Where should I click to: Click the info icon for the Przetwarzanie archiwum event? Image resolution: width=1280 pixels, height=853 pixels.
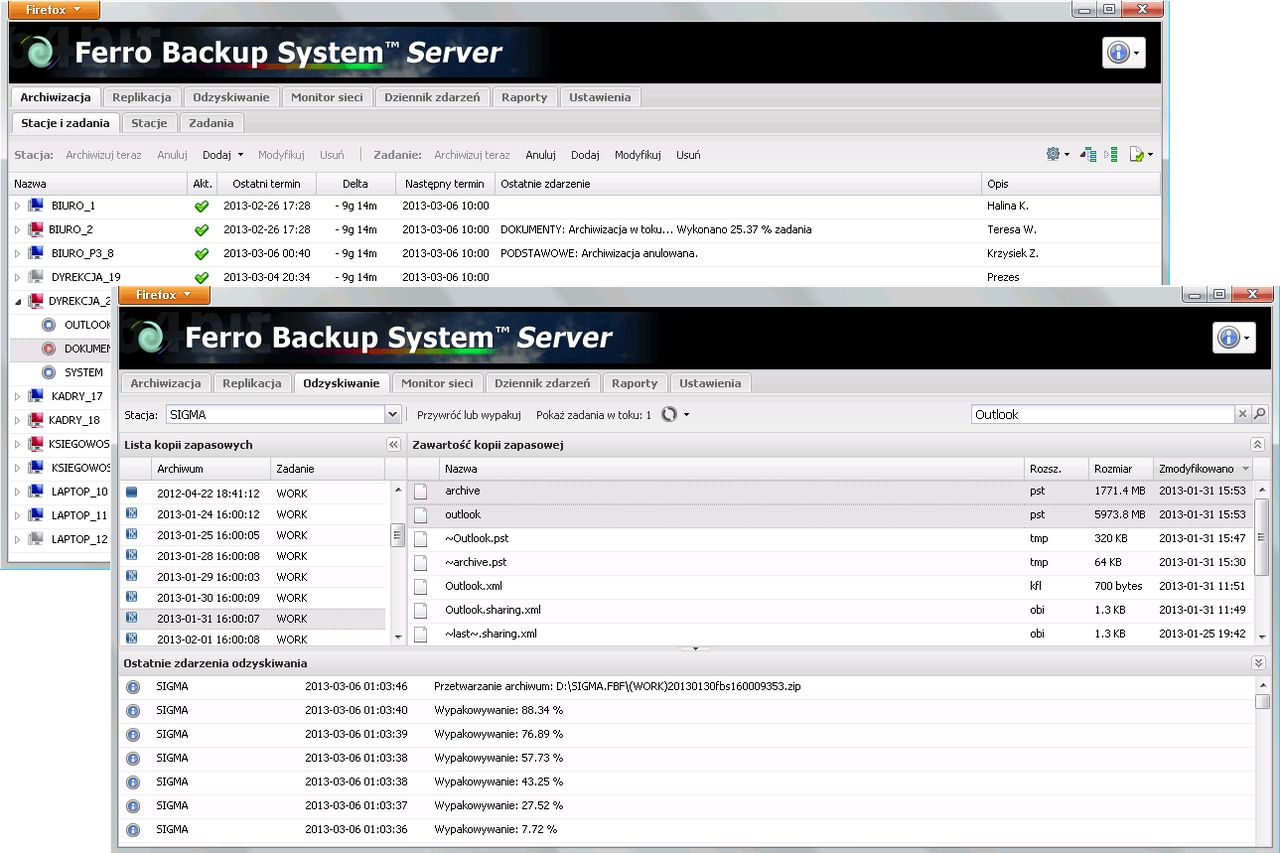coord(132,687)
